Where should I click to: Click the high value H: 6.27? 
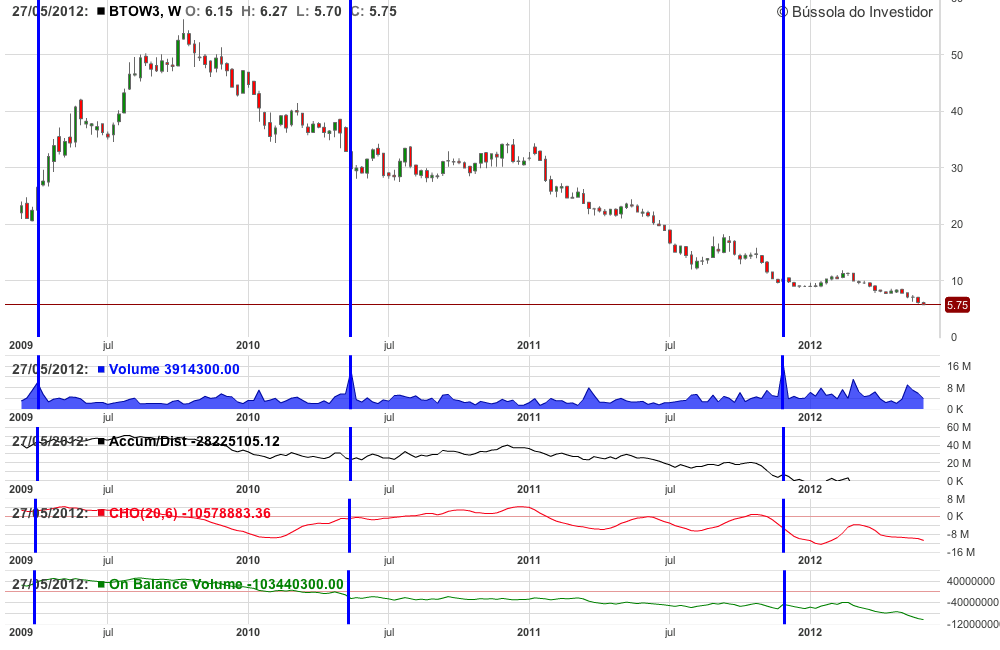click(x=264, y=11)
